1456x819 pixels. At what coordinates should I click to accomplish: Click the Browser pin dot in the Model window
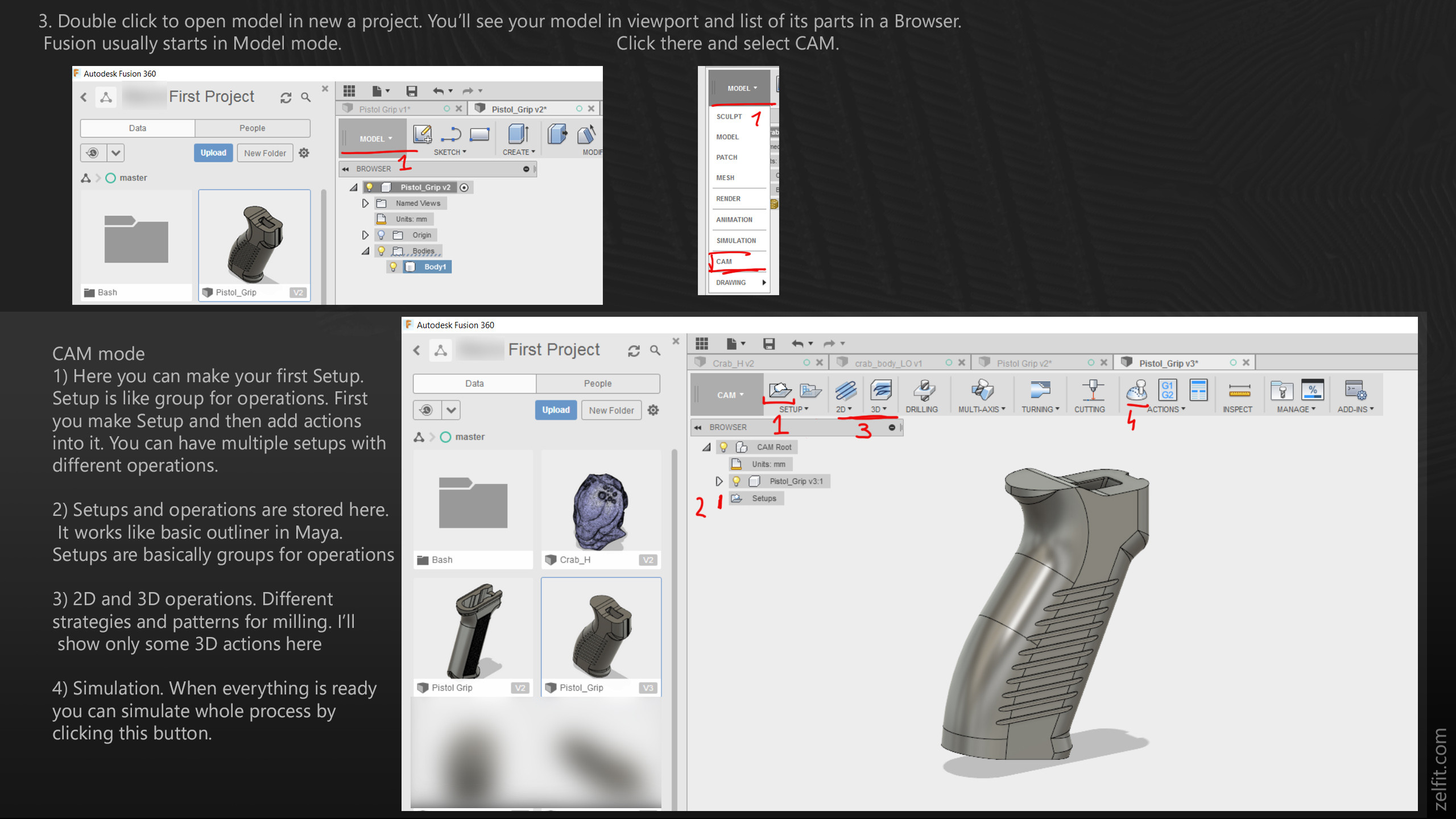526,169
